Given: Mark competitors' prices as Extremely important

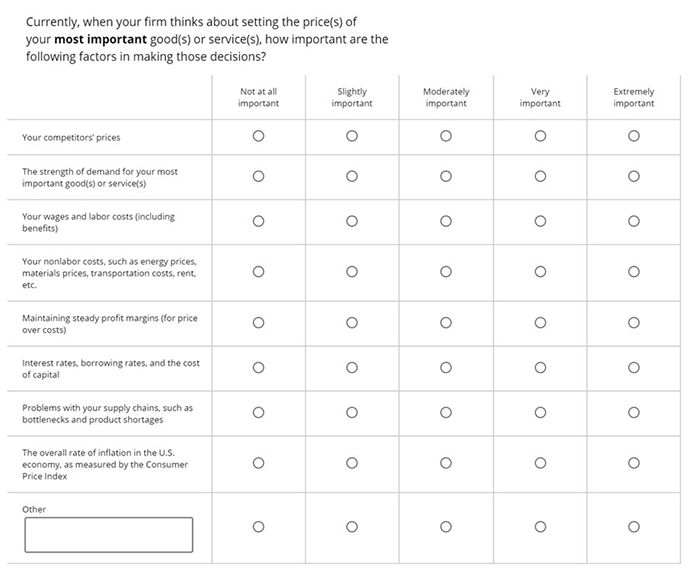Looking at the screenshot, I should (633, 136).
